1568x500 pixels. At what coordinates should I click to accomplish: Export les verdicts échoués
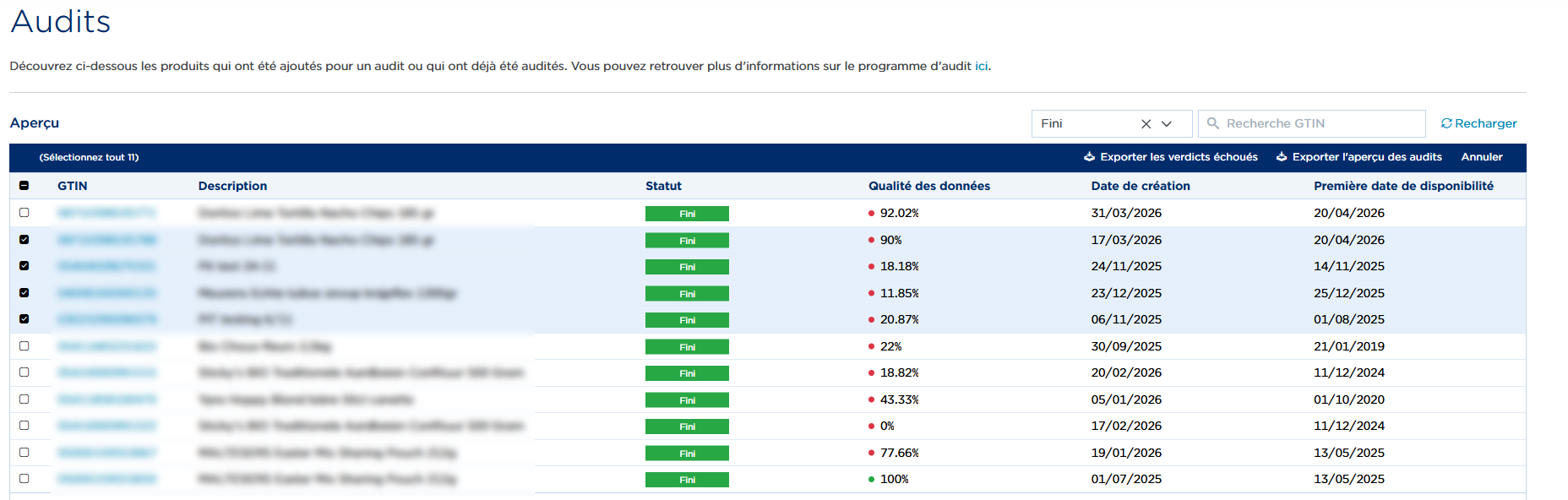[x=1171, y=157]
